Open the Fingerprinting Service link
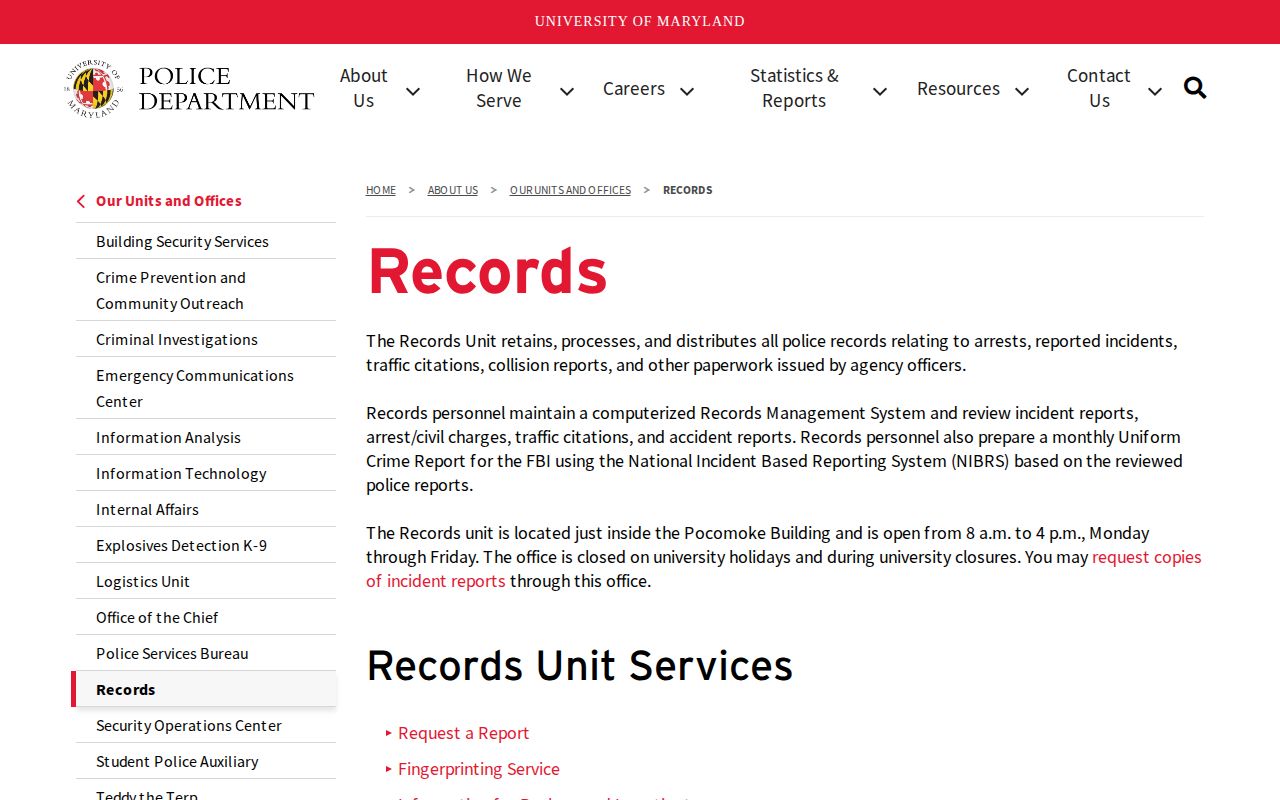 [479, 769]
